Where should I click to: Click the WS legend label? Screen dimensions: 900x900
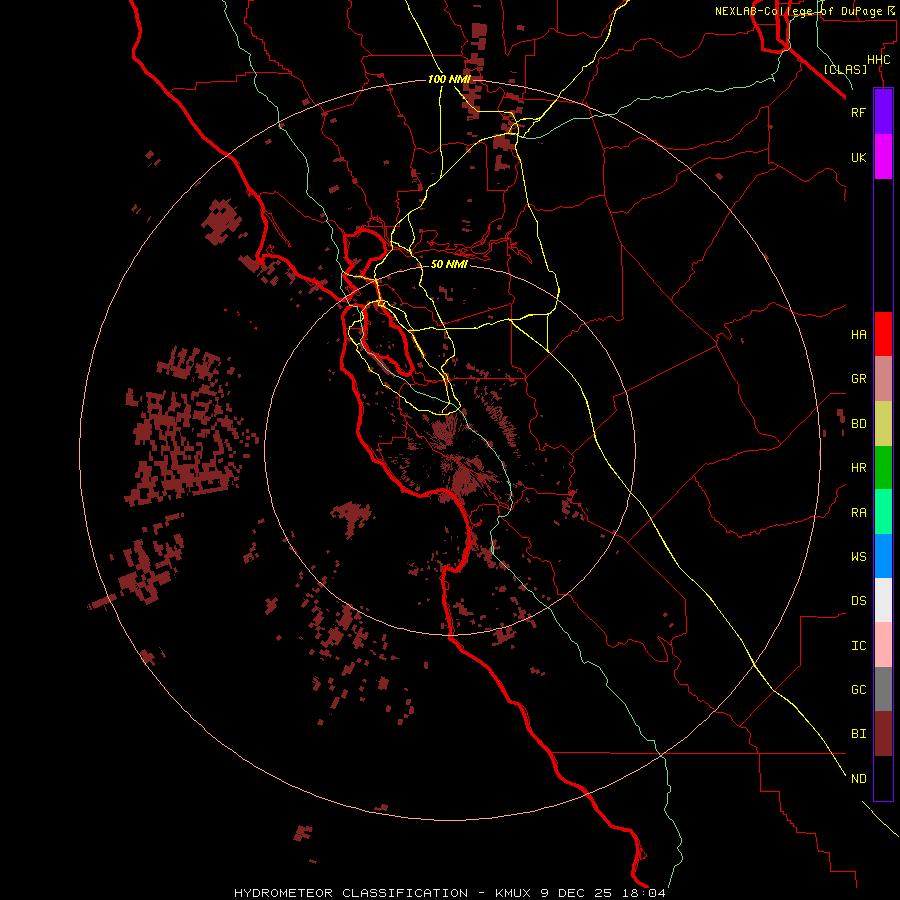859,556
